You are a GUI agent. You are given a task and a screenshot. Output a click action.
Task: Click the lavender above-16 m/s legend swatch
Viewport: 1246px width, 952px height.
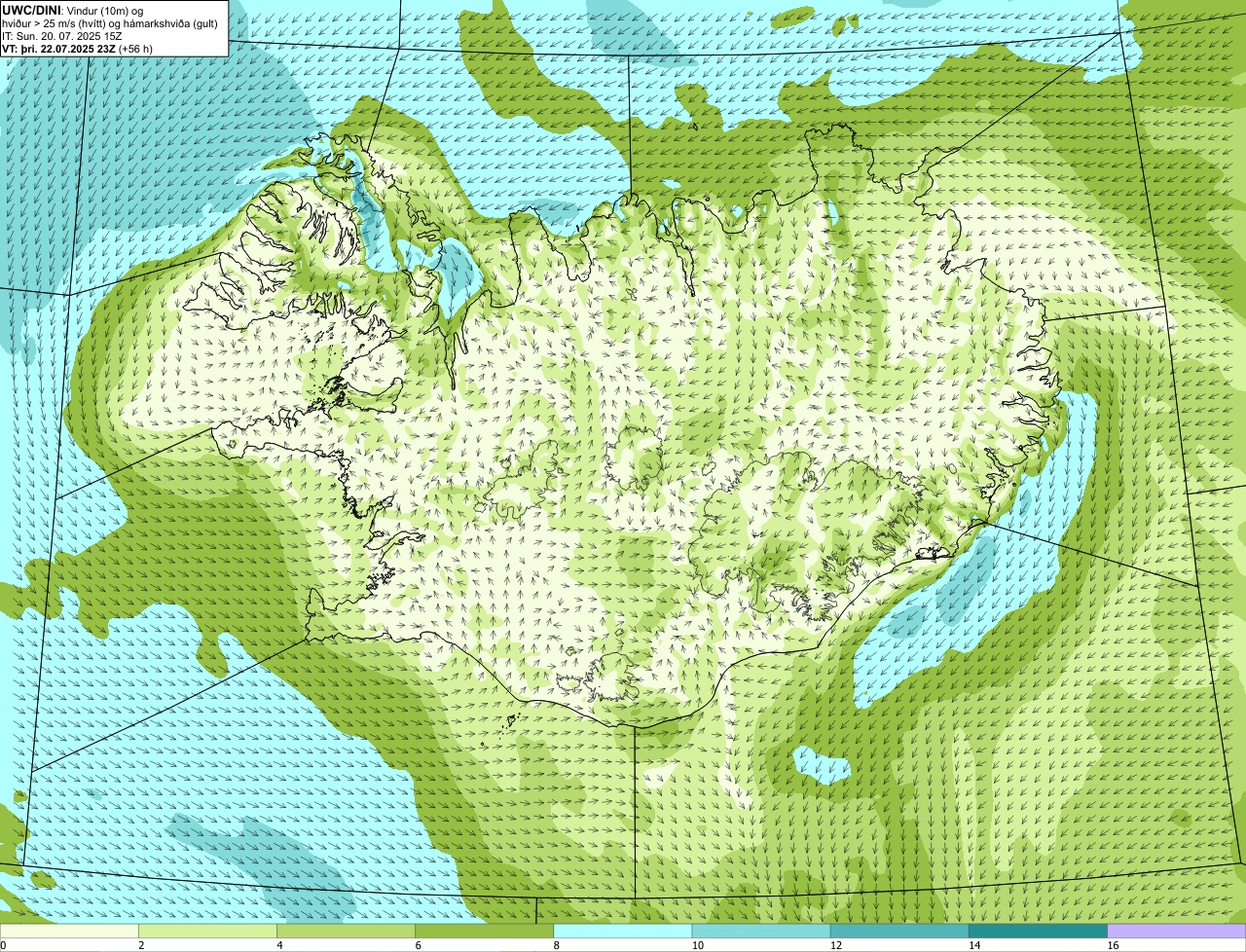(1177, 931)
